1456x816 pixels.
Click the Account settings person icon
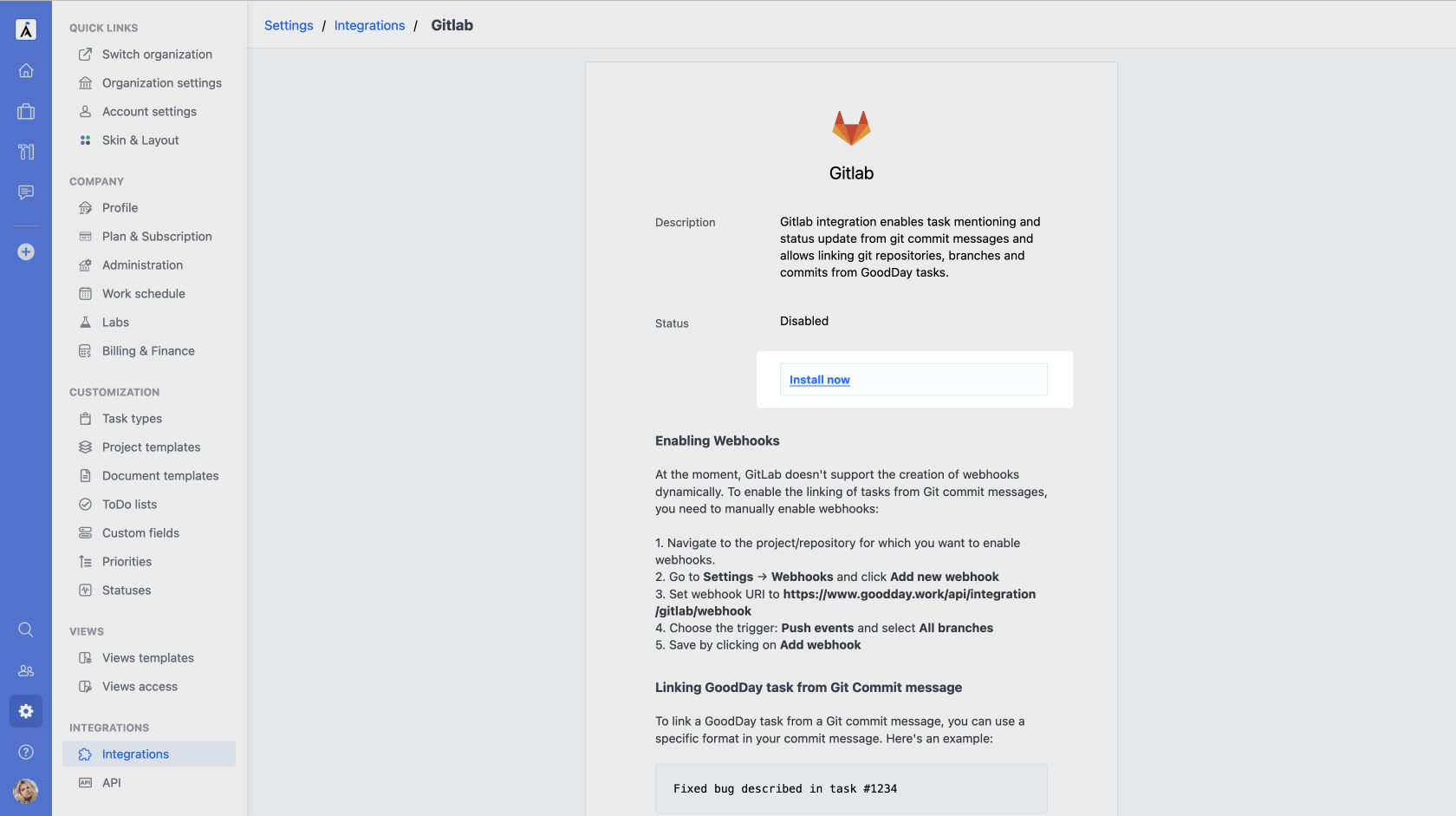coord(85,111)
